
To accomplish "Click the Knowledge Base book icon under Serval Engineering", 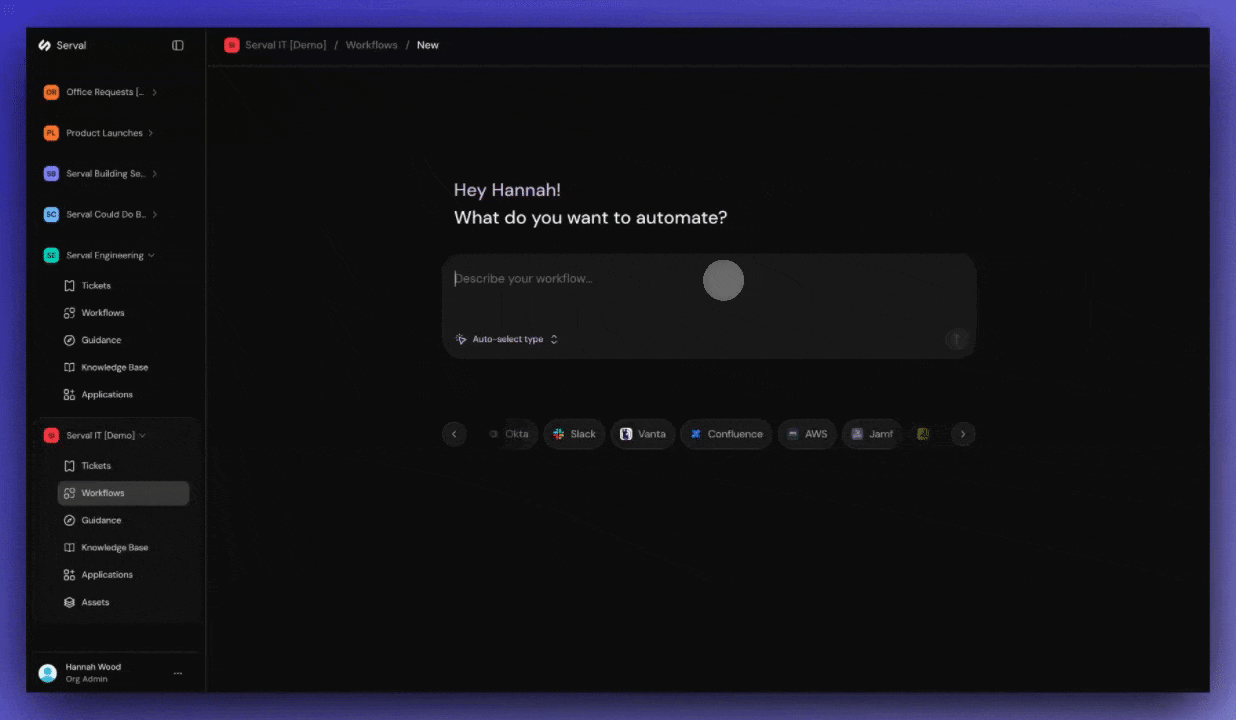I will [69, 367].
